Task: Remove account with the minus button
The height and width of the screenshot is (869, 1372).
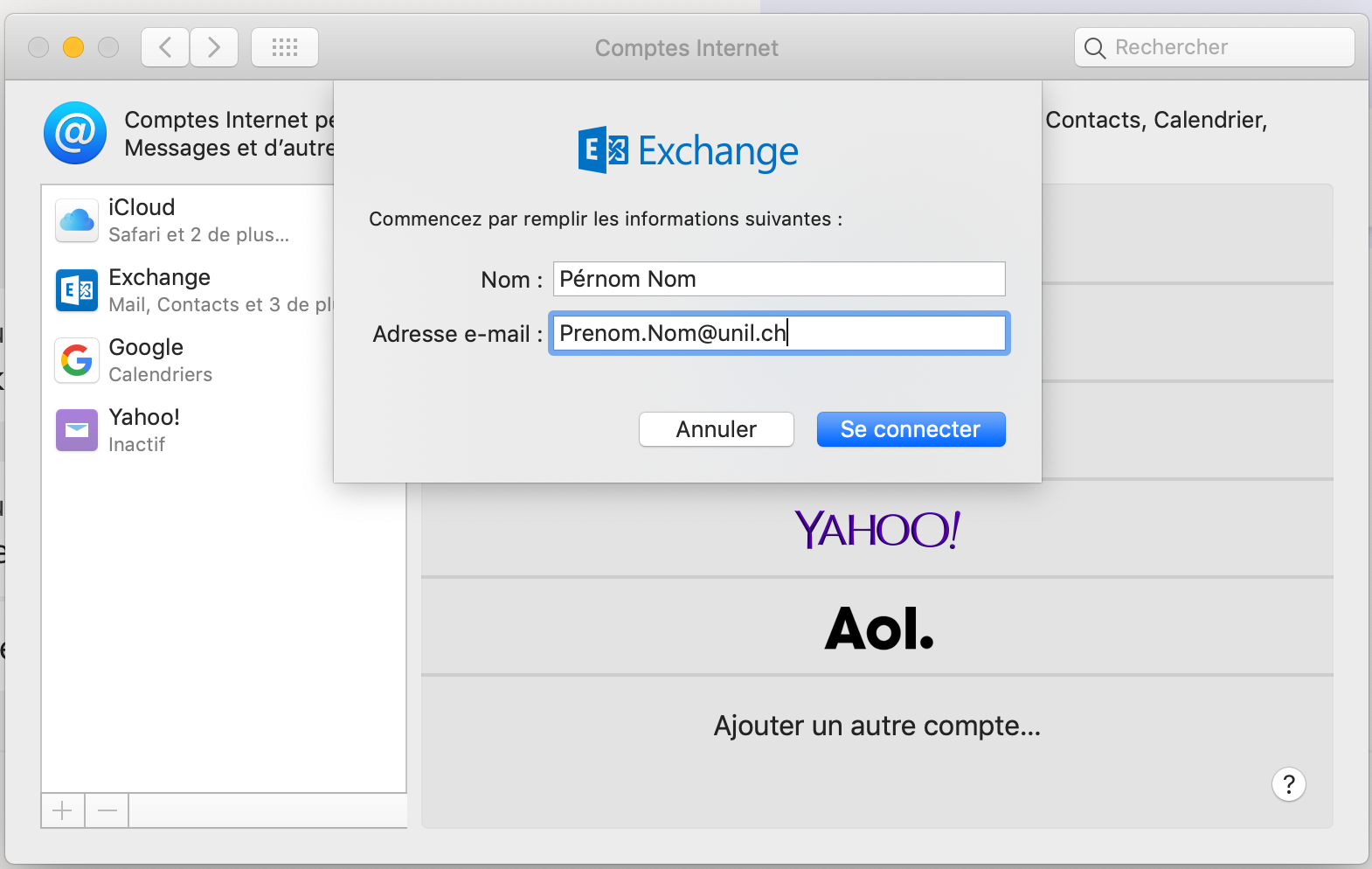Action: (107, 811)
